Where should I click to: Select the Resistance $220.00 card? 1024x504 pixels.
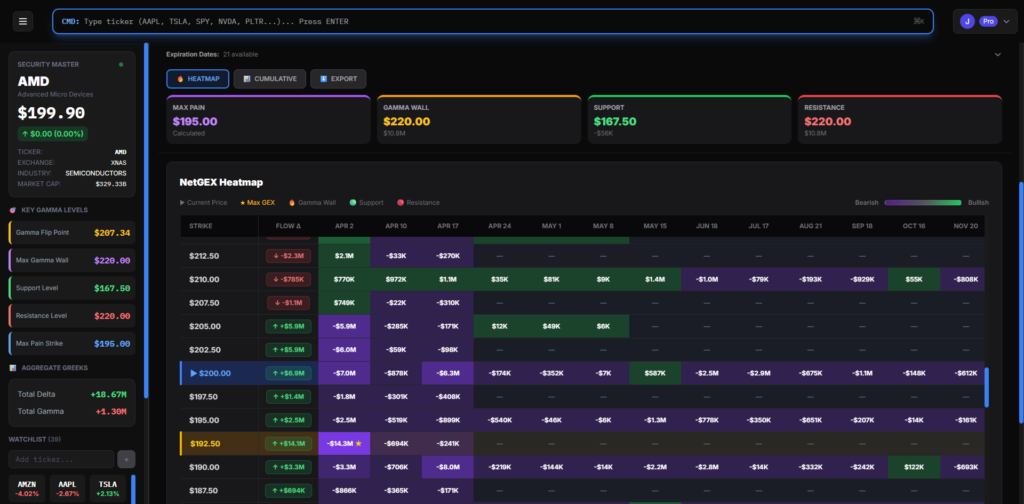click(900, 119)
